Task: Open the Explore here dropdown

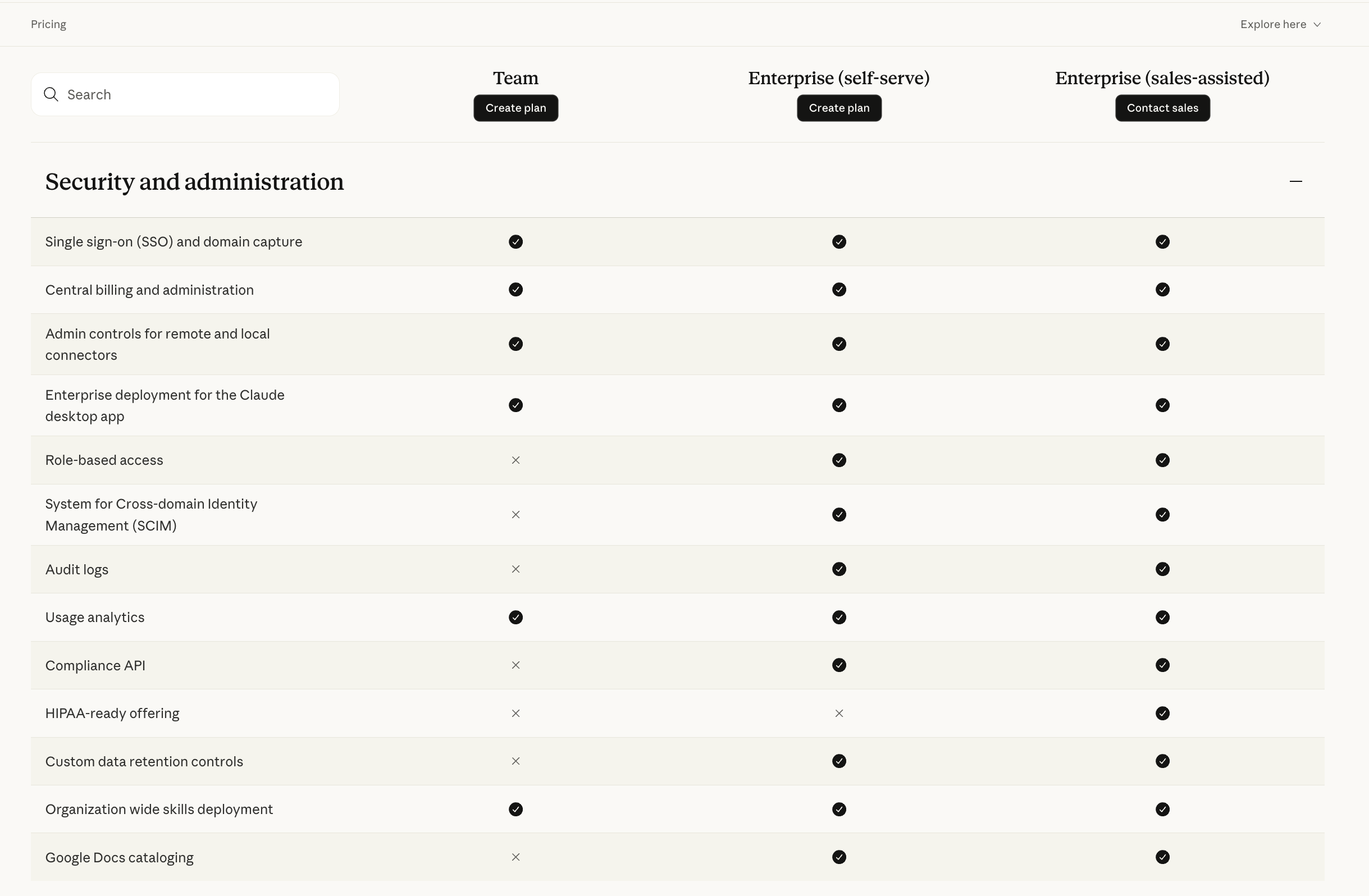Action: (1272, 24)
